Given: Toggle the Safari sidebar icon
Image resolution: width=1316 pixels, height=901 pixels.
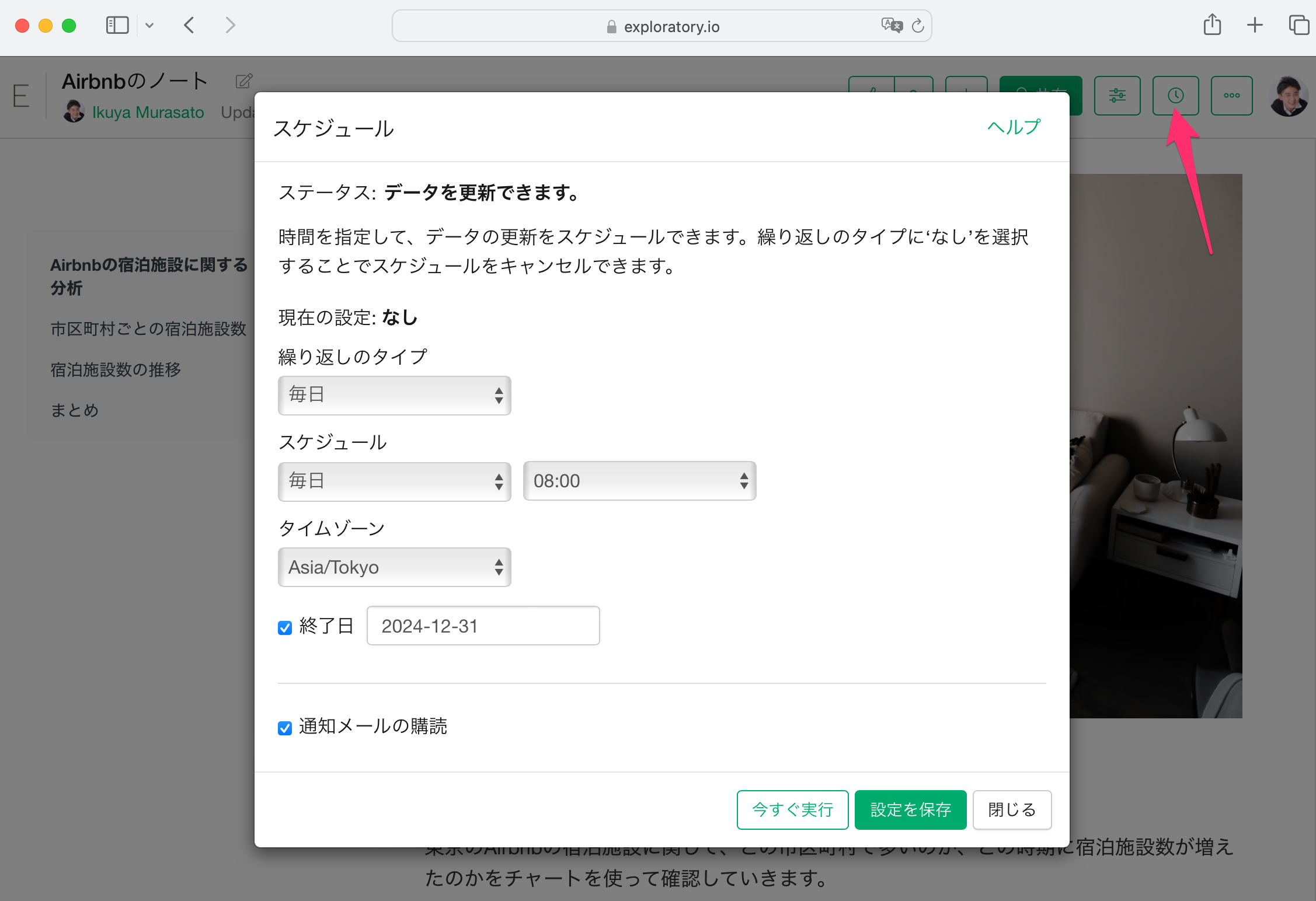Looking at the screenshot, I should click(117, 25).
